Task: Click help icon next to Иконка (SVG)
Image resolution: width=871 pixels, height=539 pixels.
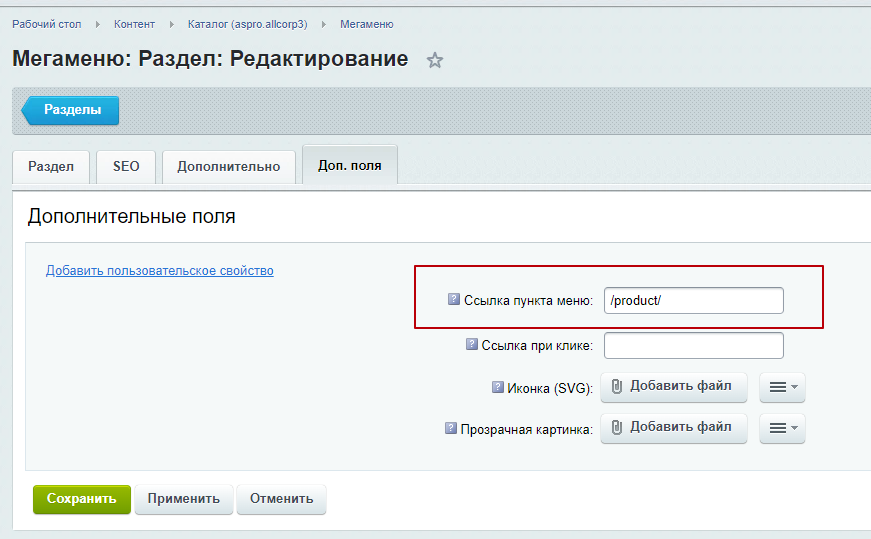Action: point(498,387)
